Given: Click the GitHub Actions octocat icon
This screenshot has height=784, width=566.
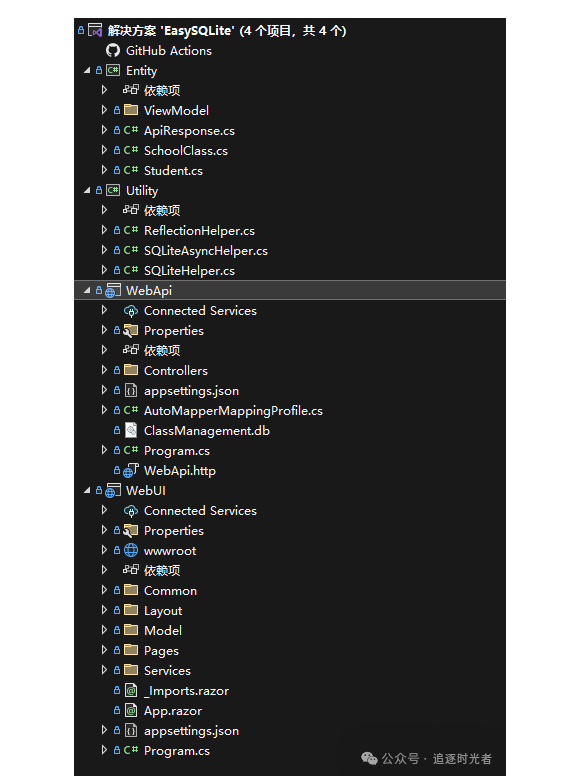Looking at the screenshot, I should click(112, 50).
